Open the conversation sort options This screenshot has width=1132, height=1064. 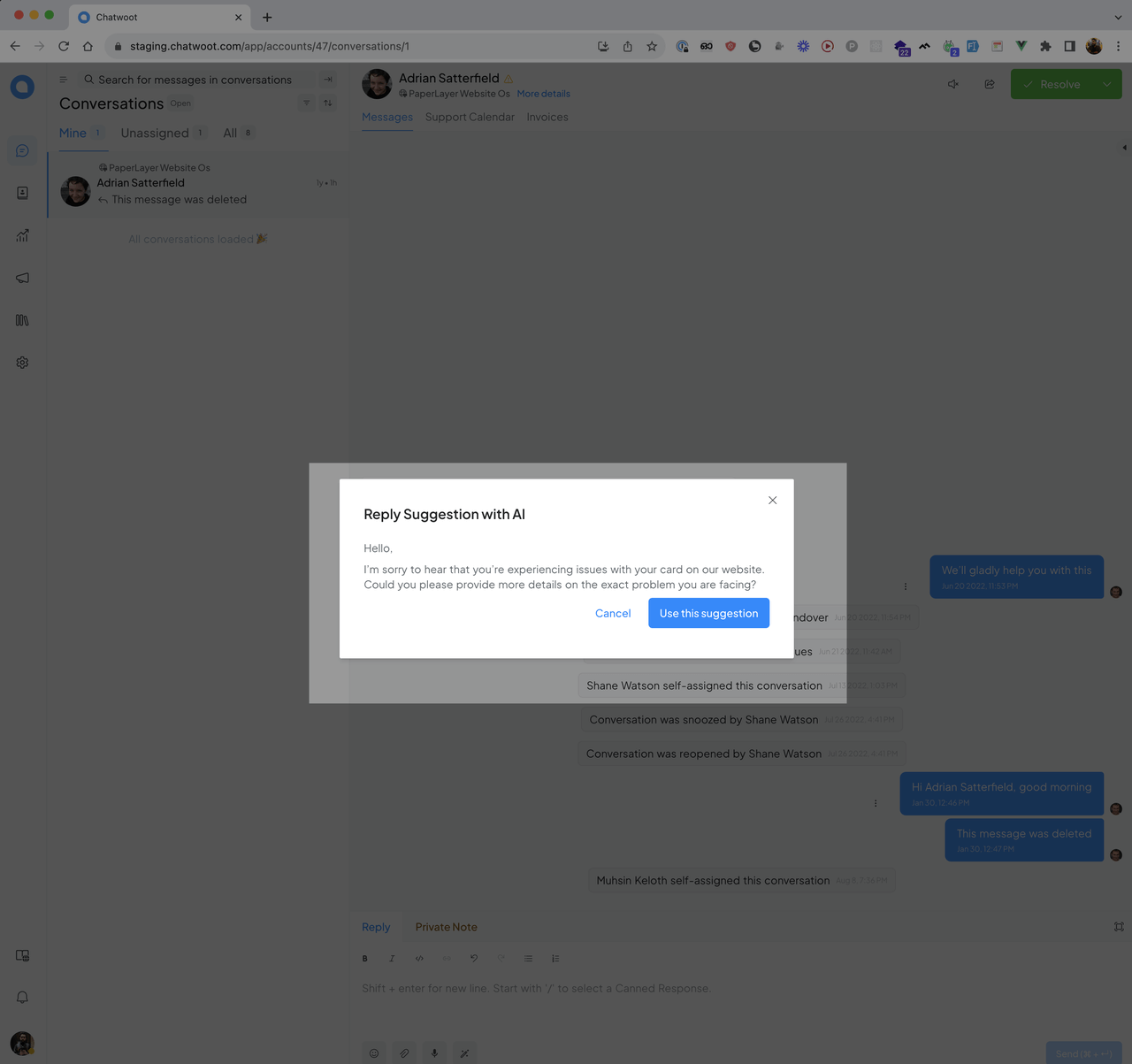pos(328,103)
